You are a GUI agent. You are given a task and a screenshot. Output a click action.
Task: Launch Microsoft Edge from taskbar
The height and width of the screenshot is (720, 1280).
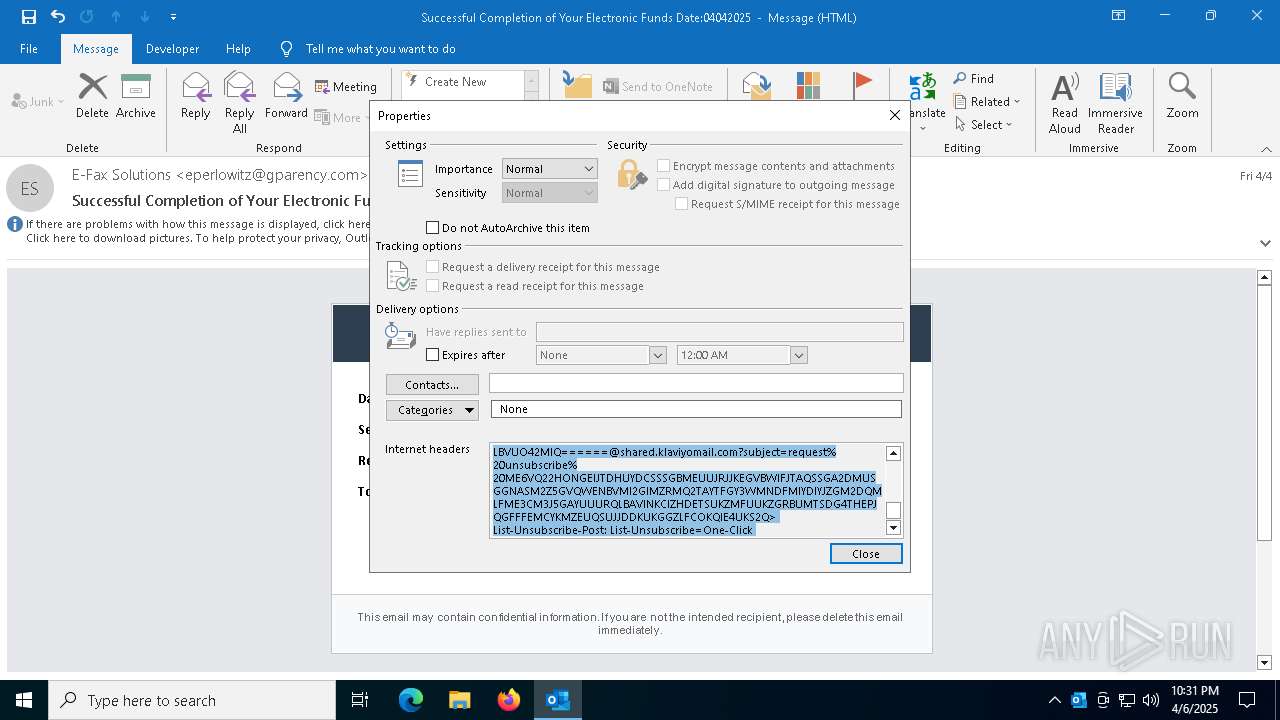411,700
